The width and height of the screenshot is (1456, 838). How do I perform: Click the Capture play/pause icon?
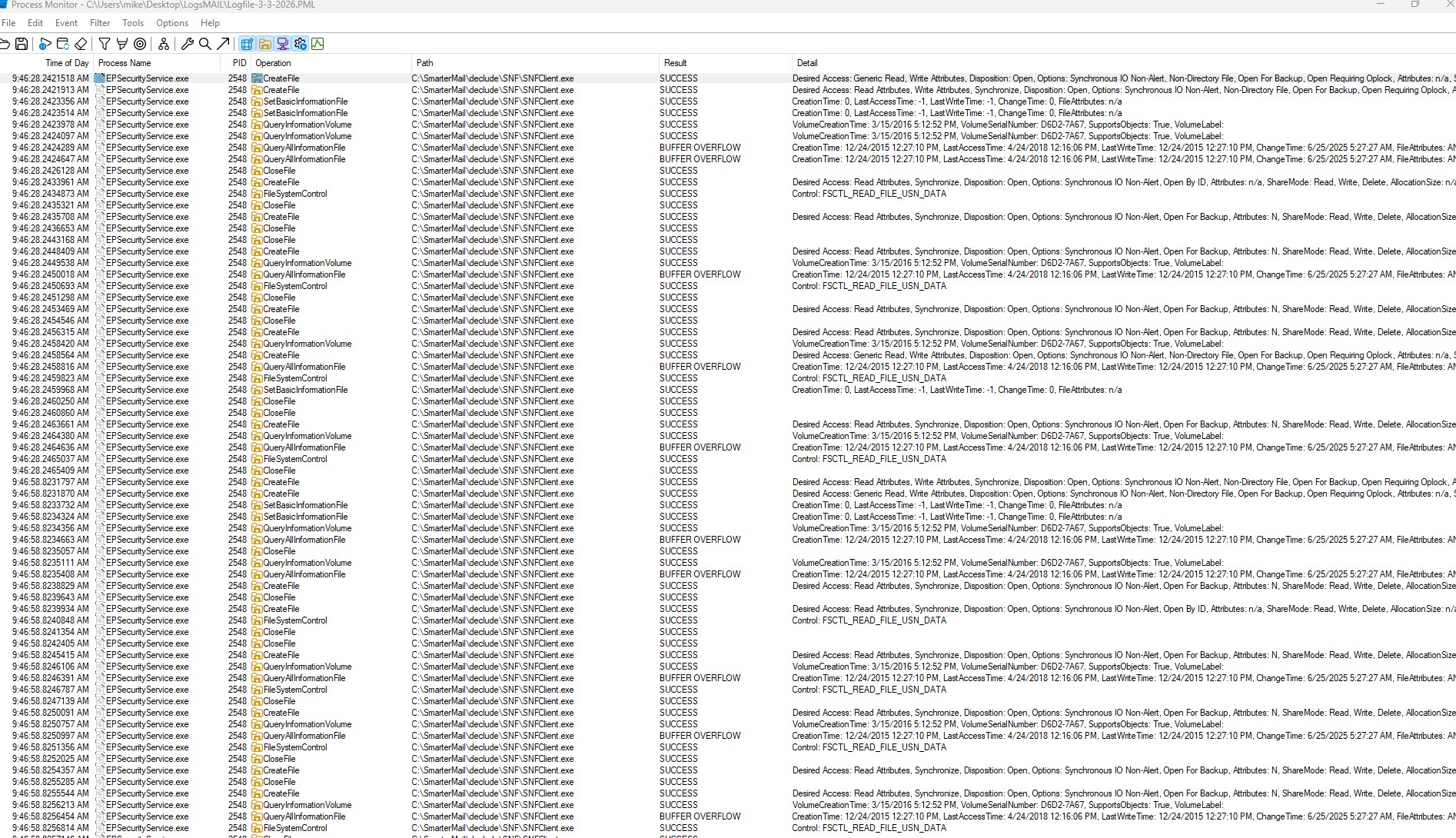click(x=45, y=44)
